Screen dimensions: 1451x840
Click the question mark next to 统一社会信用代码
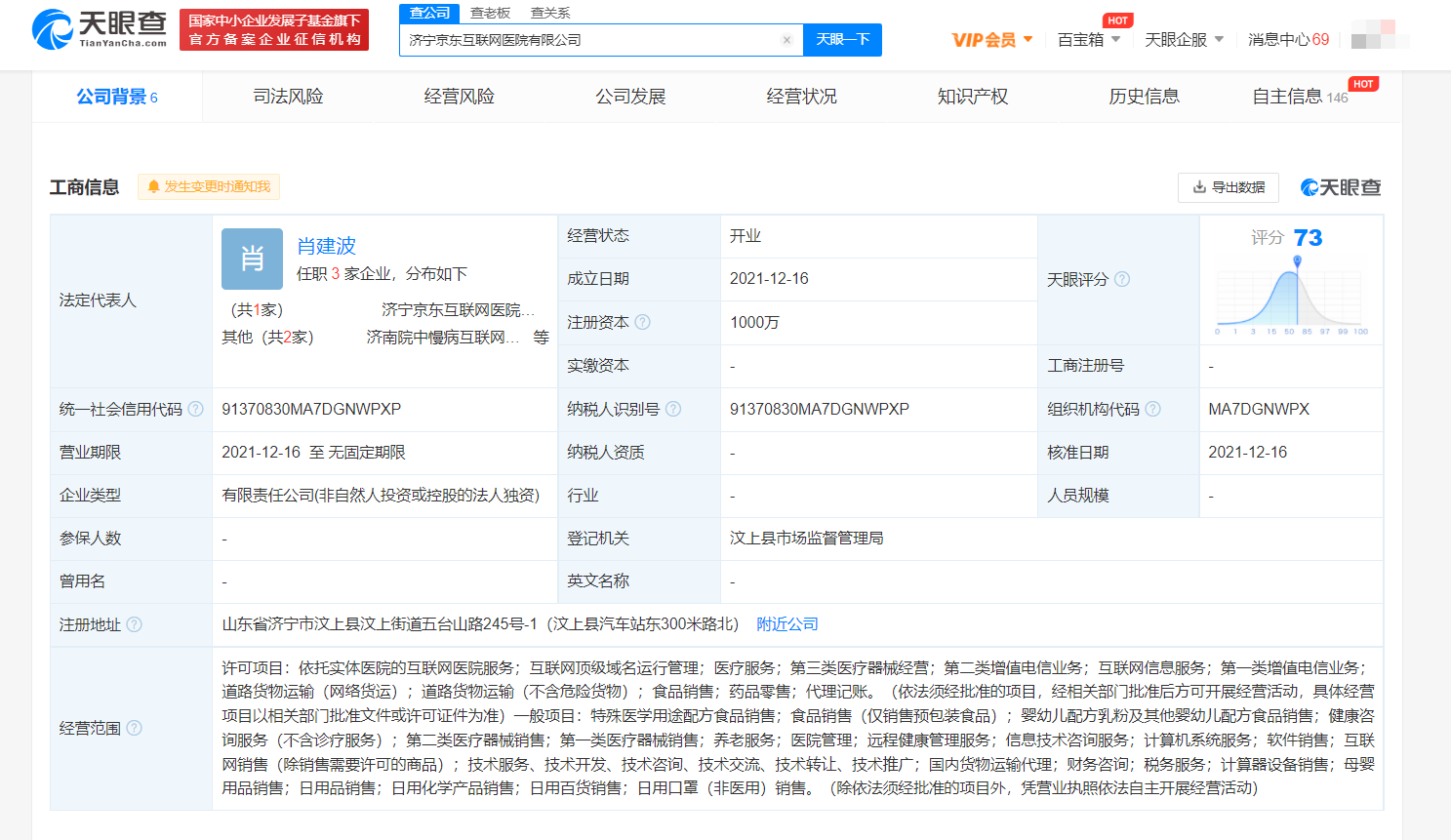tap(195, 409)
